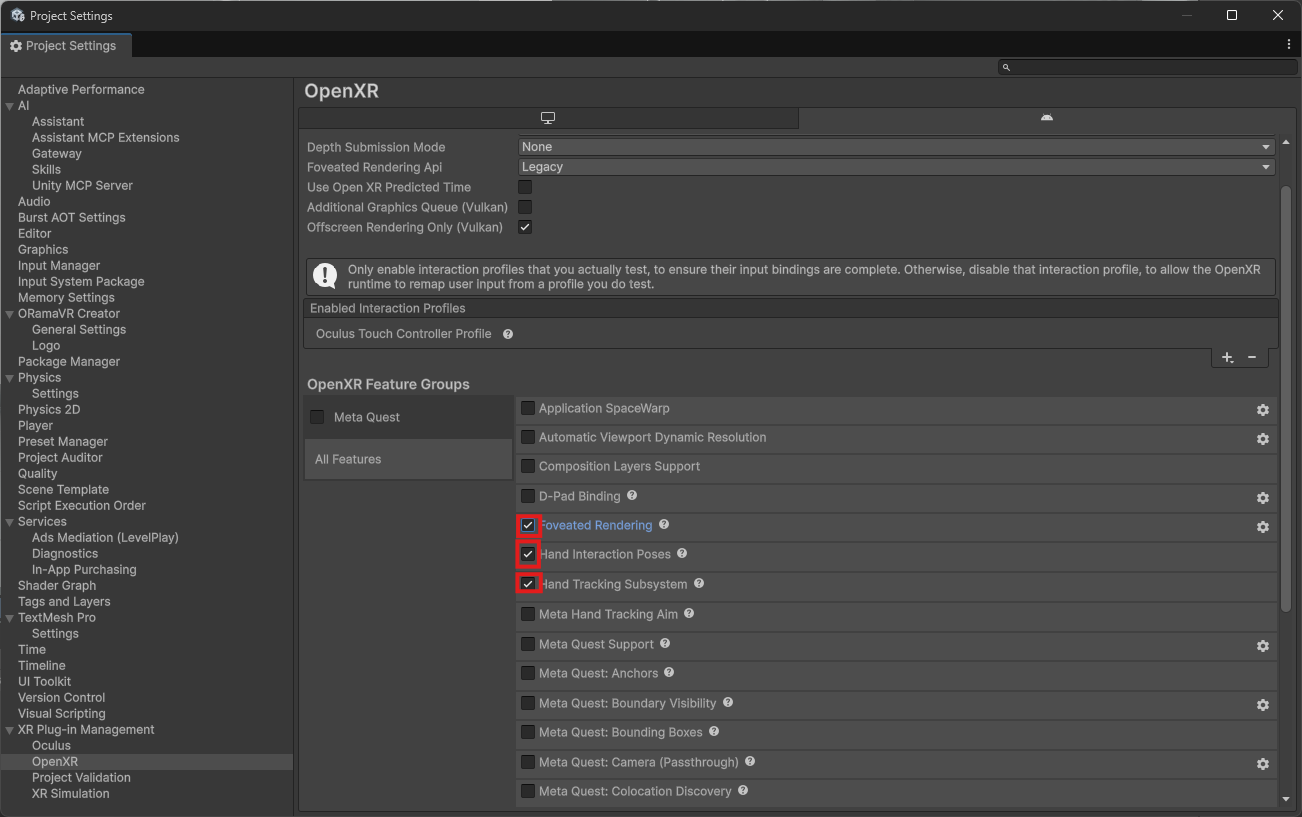Viewport: 1302px width, 817px height.
Task: Open Version Control settings
Action: point(61,697)
